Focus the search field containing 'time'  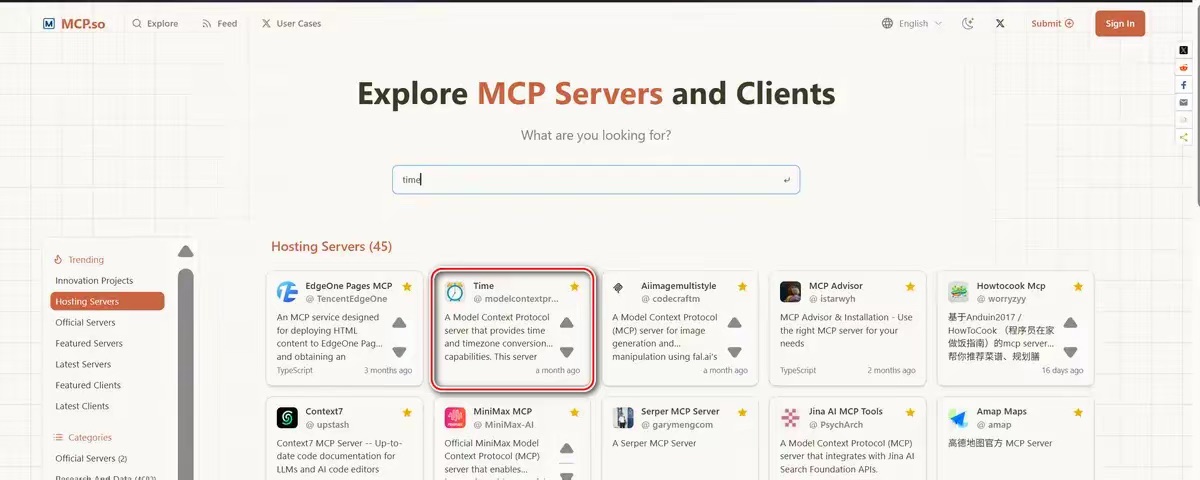[x=596, y=179]
